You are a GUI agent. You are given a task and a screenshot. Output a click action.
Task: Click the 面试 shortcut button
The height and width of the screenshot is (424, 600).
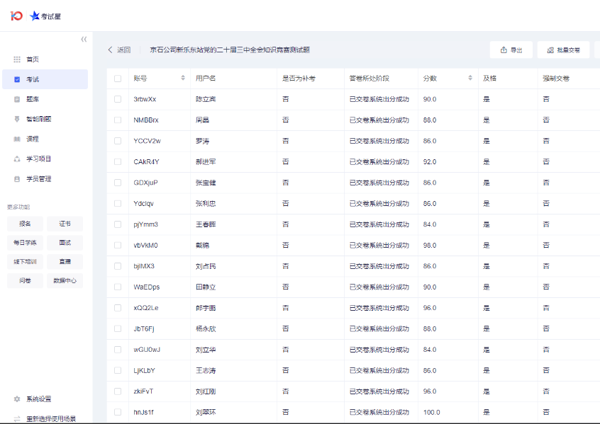[65, 243]
